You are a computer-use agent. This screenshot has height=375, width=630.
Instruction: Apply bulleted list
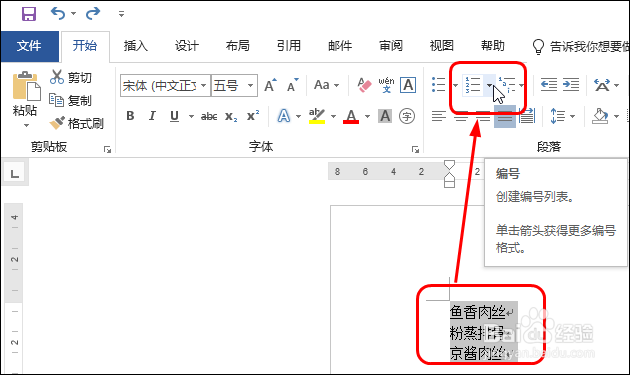click(x=439, y=85)
